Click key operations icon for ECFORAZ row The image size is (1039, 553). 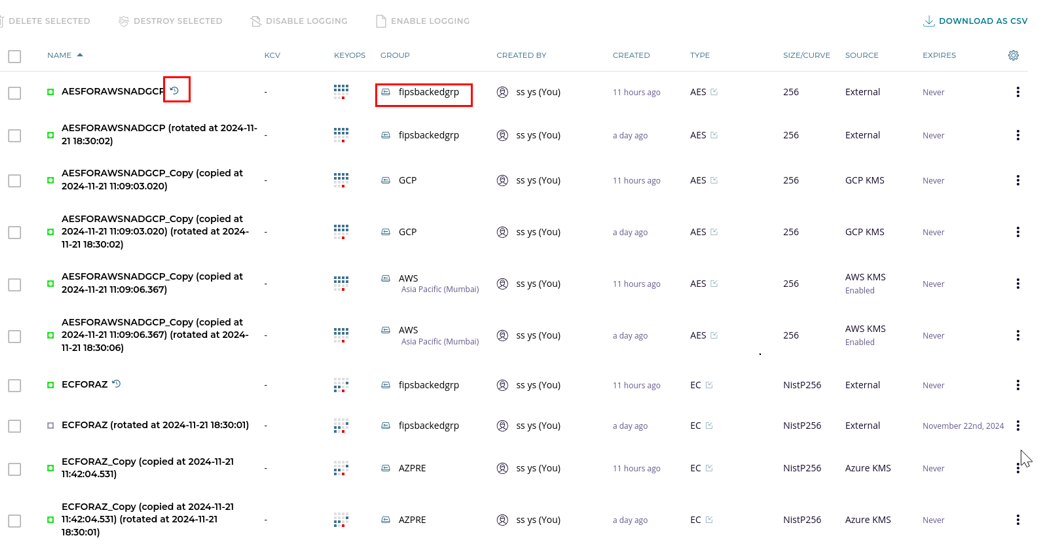coord(341,385)
